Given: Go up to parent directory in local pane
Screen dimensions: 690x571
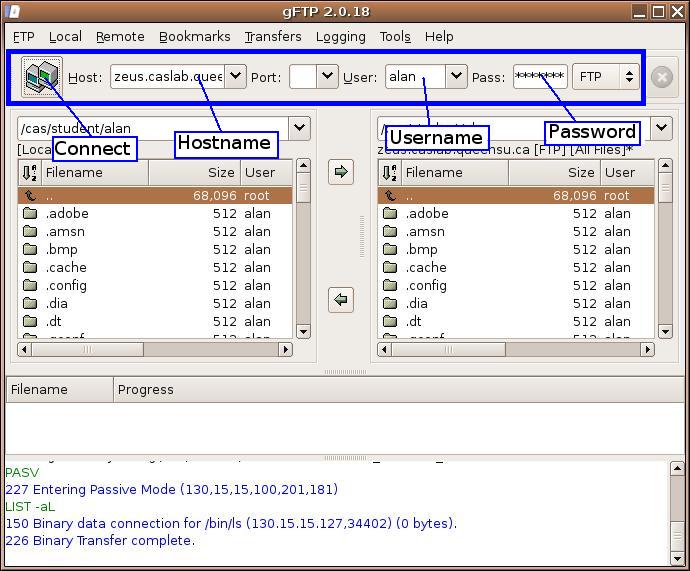Looking at the screenshot, I should [155, 196].
